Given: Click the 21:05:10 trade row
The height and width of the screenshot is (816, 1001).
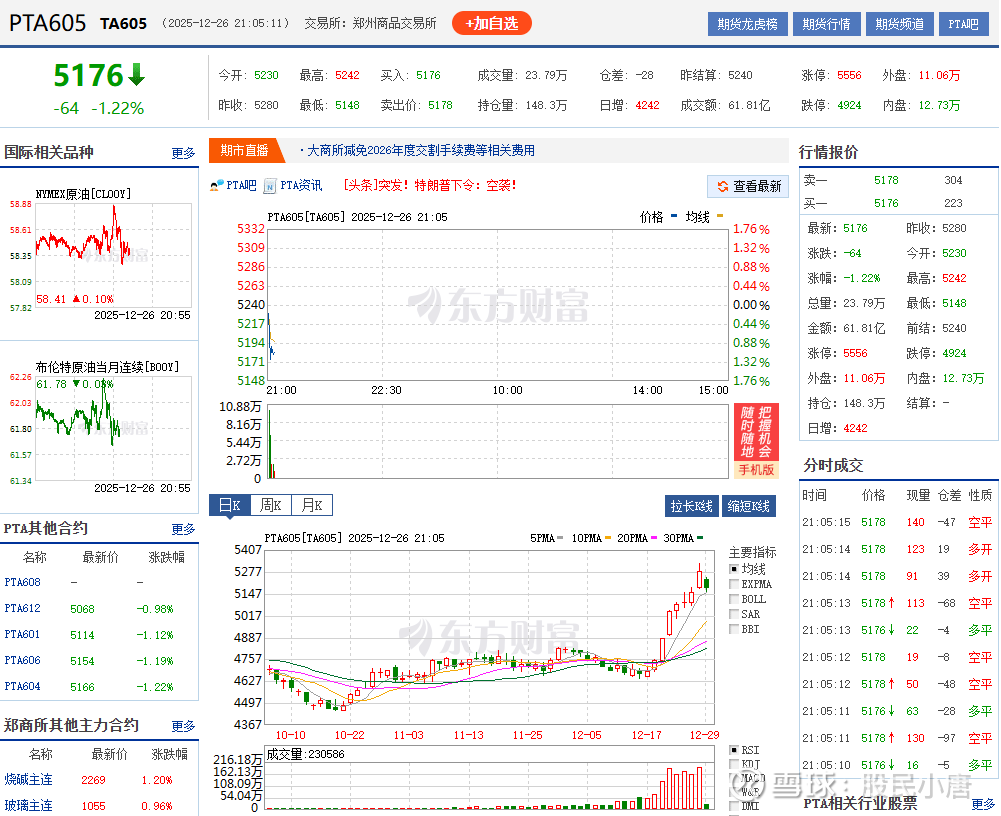Looking at the screenshot, I should point(898,765).
